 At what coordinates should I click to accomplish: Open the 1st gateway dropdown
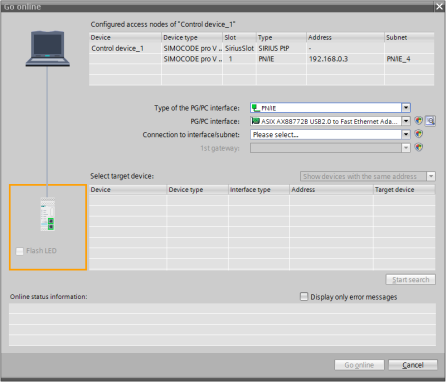point(406,148)
